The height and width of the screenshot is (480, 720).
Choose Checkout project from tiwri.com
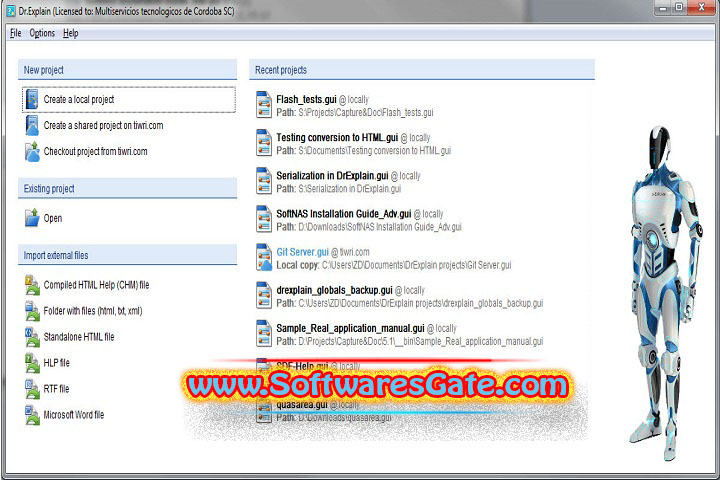[x=96, y=152]
